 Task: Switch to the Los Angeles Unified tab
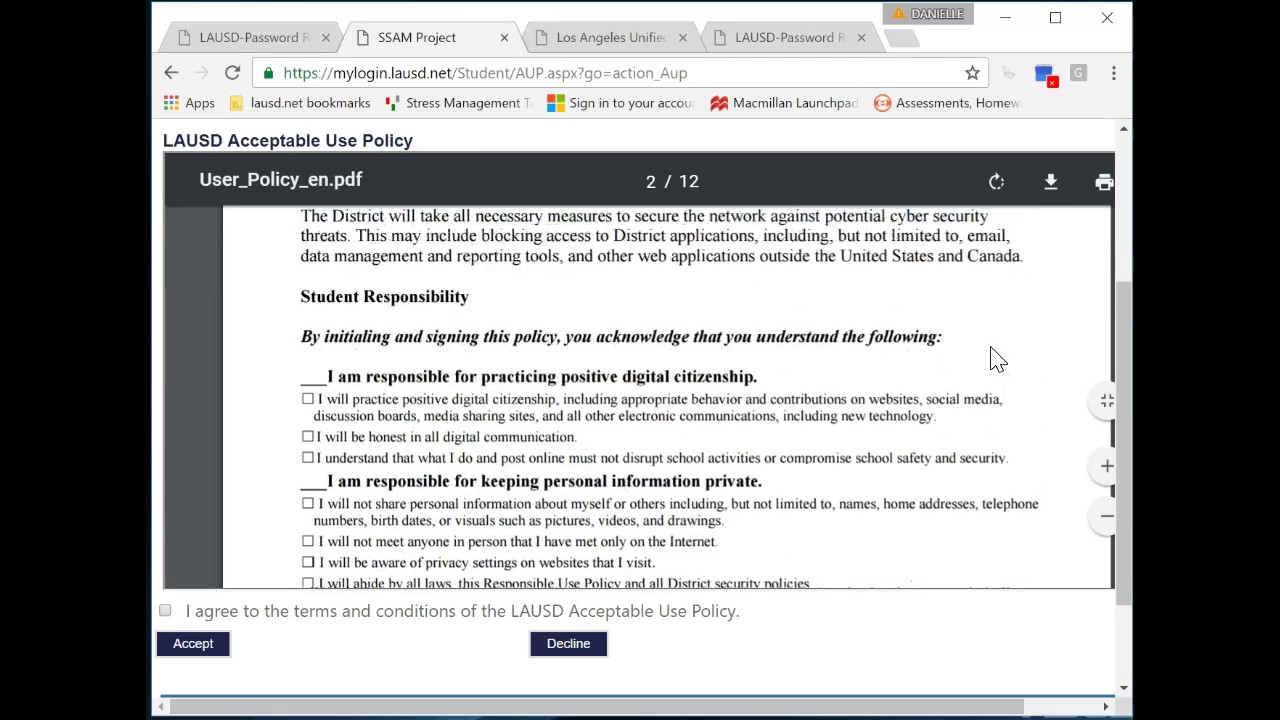tap(609, 38)
